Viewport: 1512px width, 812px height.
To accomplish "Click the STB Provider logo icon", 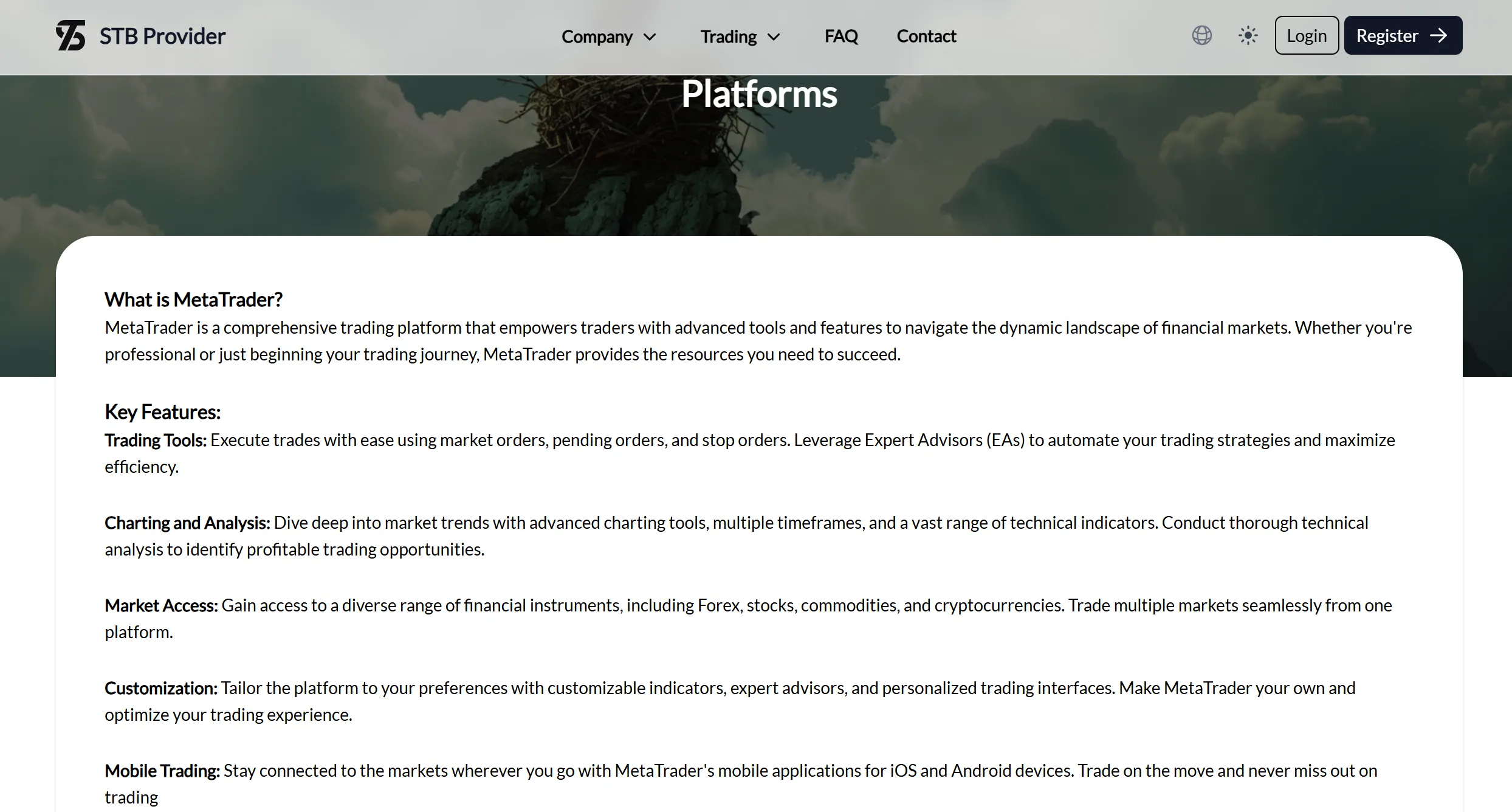I will click(x=70, y=35).
